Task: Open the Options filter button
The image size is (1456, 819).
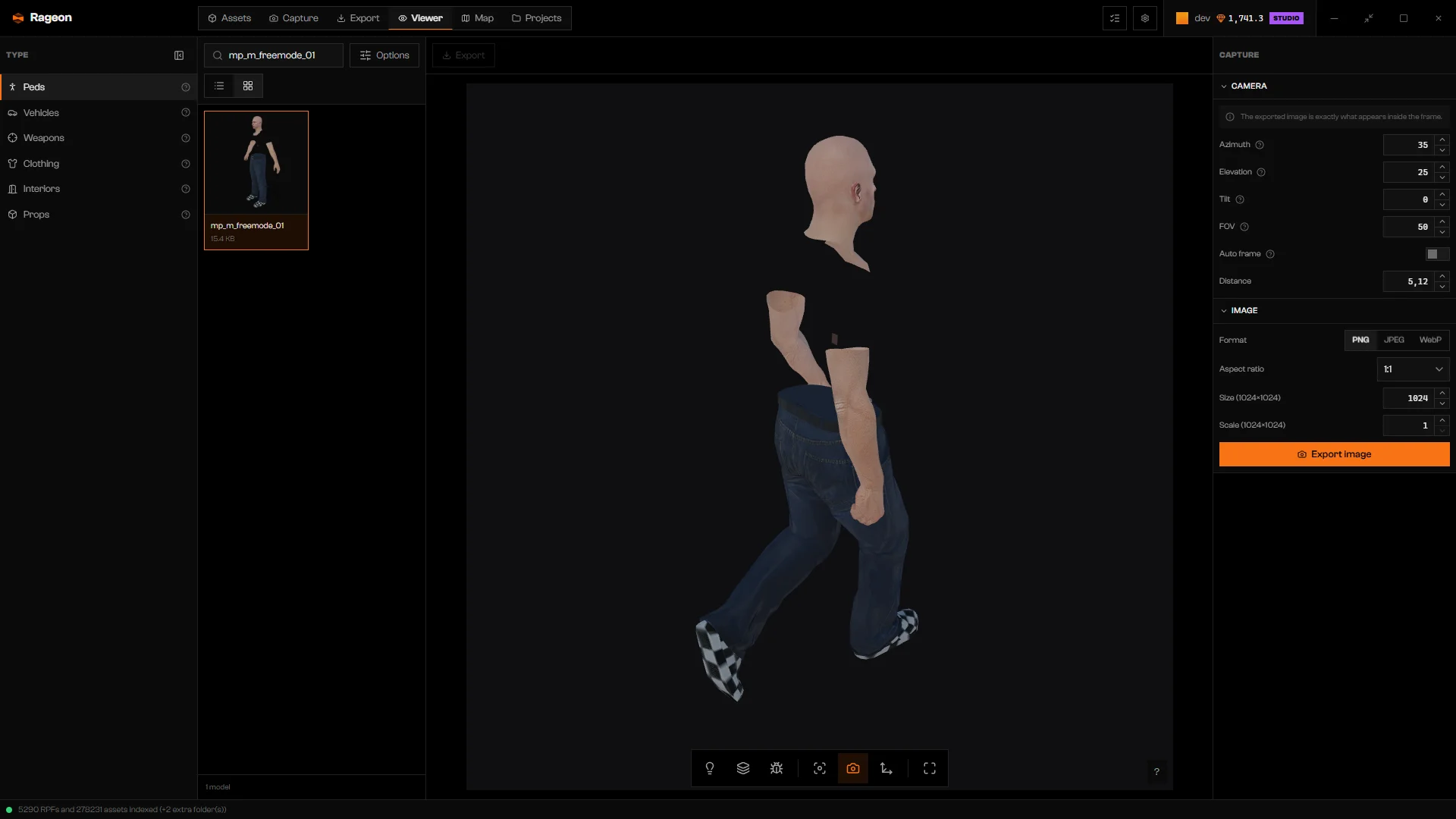Action: (384, 55)
